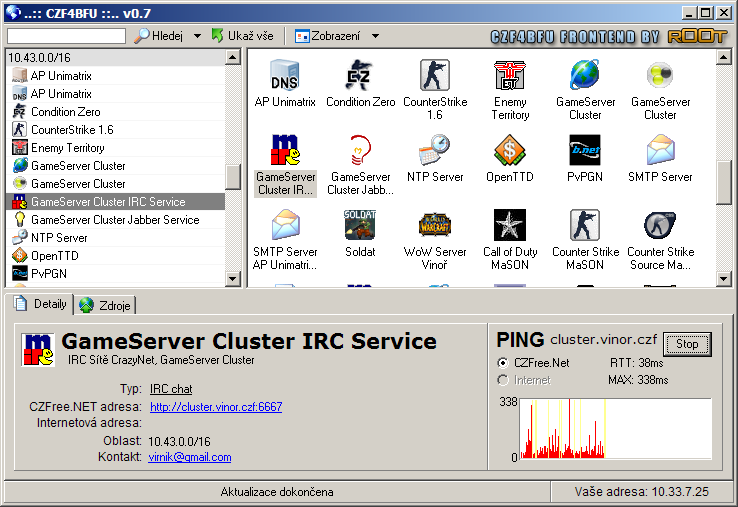
Task: Switch to Zdroje tab
Action: 105,306
